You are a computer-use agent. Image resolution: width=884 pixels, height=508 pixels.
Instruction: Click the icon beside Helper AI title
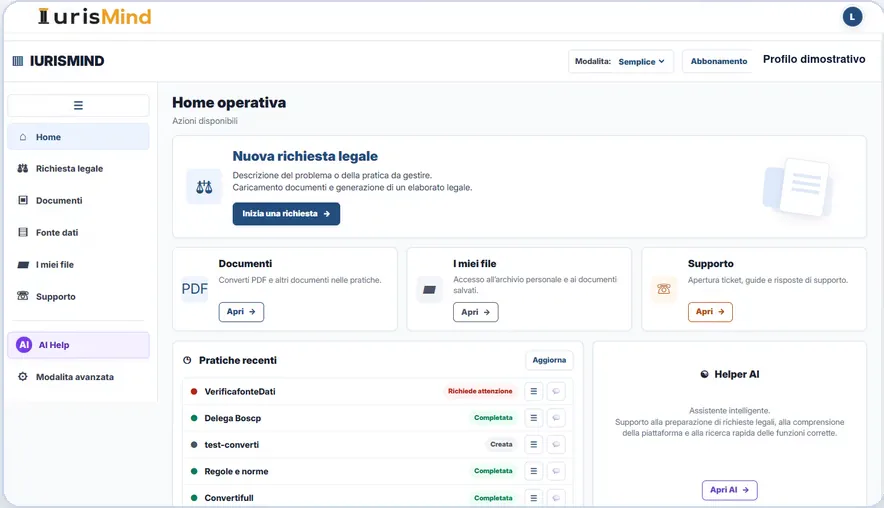pyautogui.click(x=704, y=374)
